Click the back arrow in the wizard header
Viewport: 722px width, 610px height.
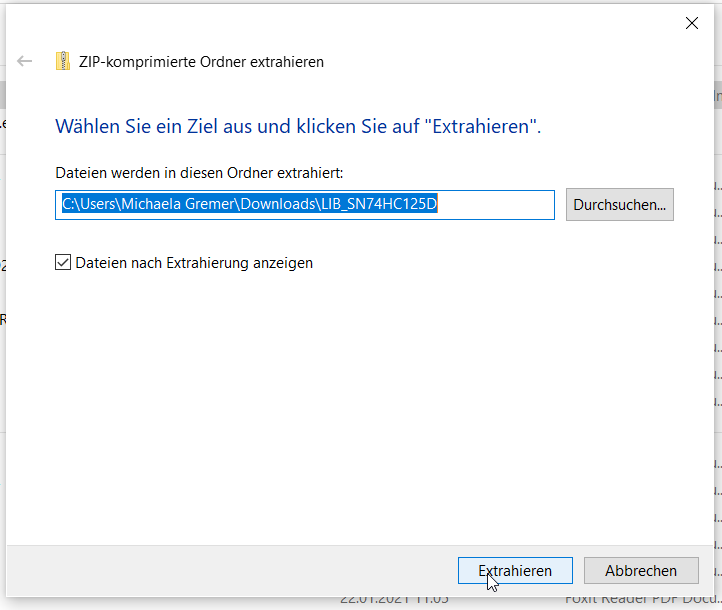(x=25, y=61)
